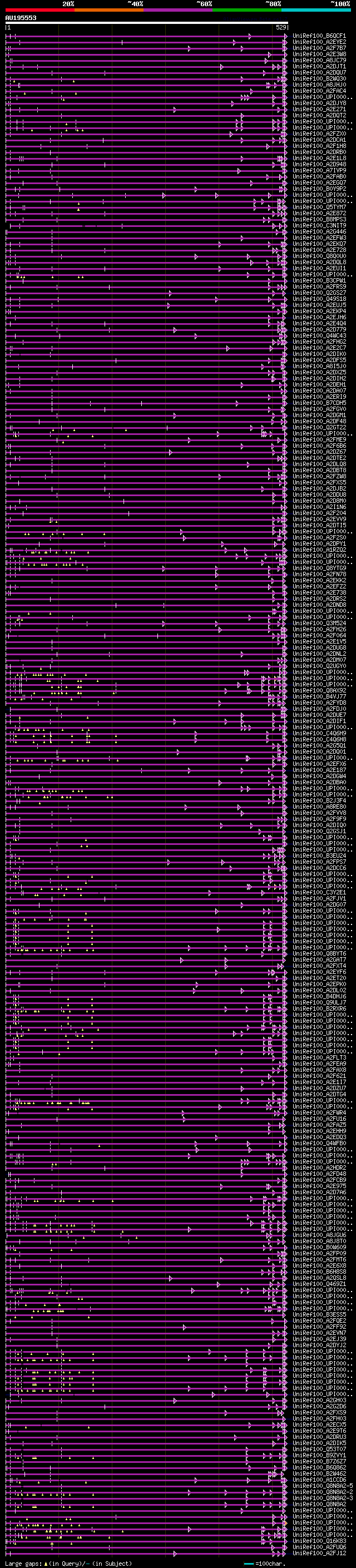Click last hit UniRef100_A2FJ12
Viewport: 356px width, 1568px height.
coord(319,1553)
